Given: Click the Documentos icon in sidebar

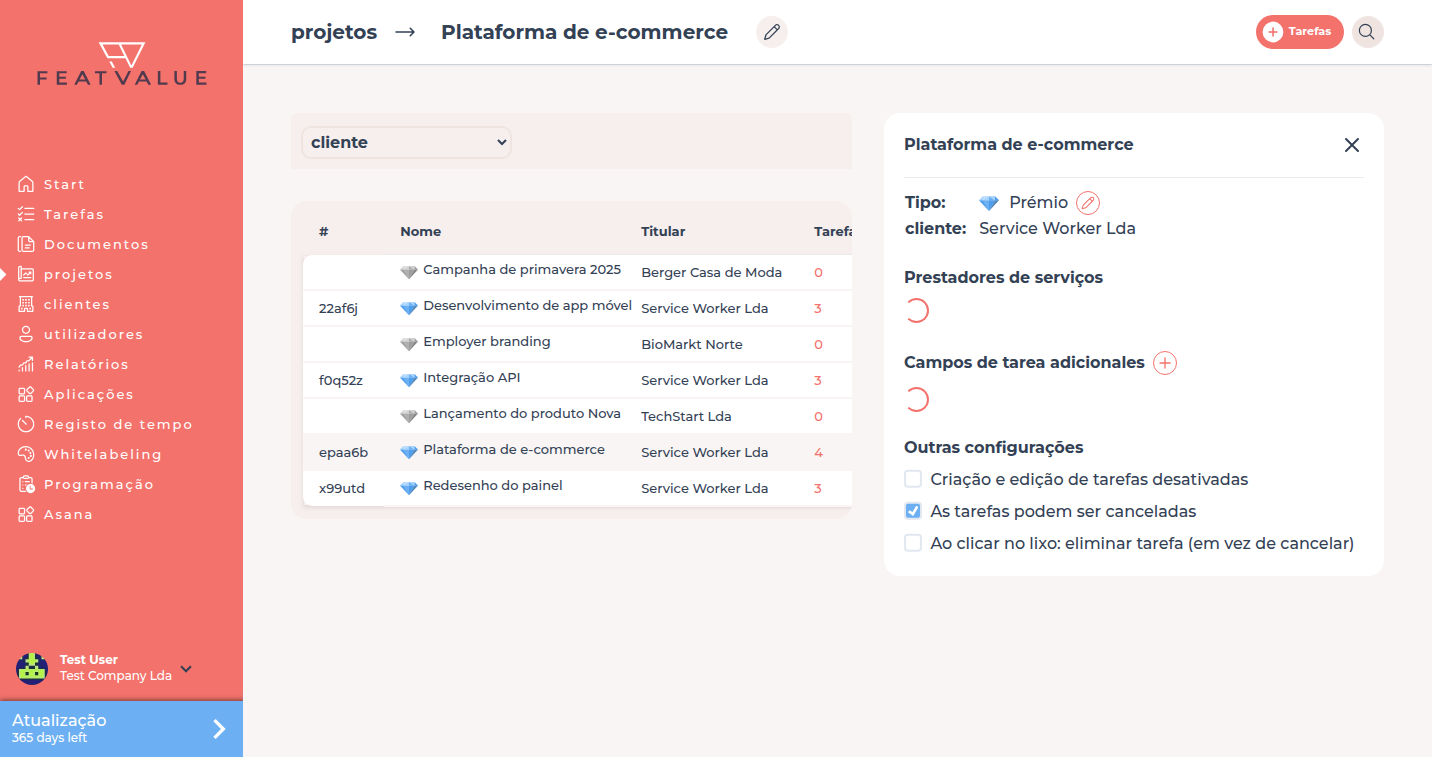Looking at the screenshot, I should coord(26,244).
